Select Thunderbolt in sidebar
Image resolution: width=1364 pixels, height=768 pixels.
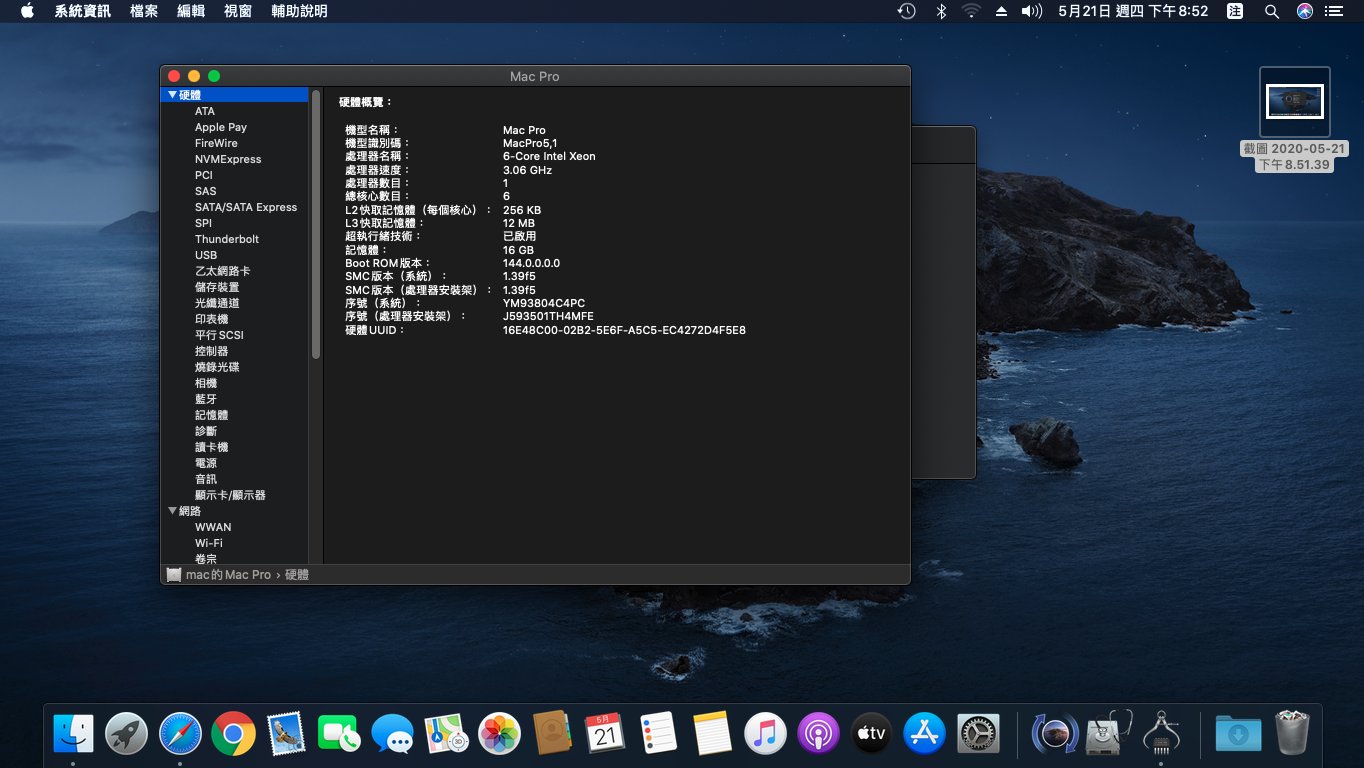click(227, 239)
